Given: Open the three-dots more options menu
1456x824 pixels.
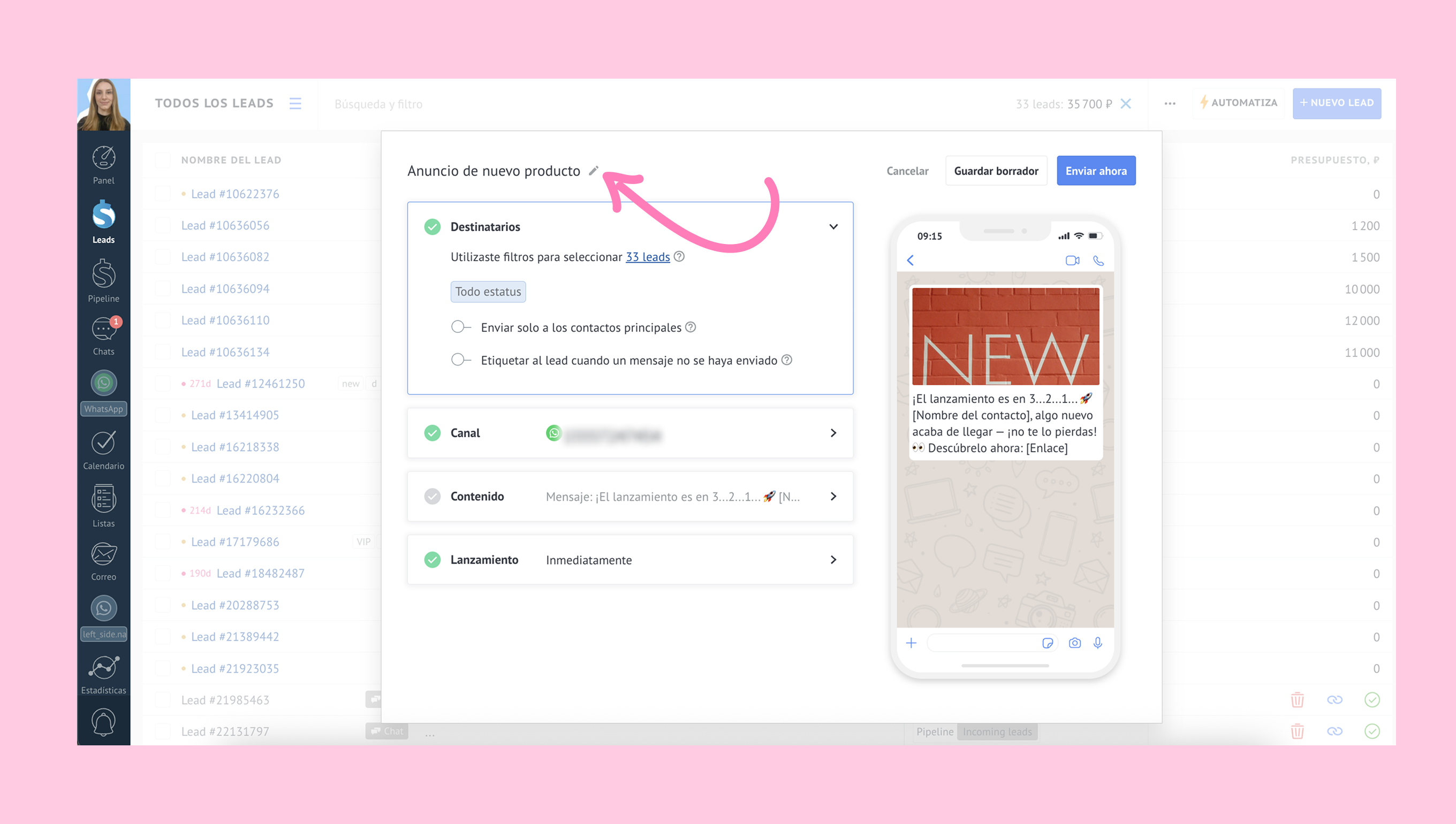Looking at the screenshot, I should point(1170,104).
